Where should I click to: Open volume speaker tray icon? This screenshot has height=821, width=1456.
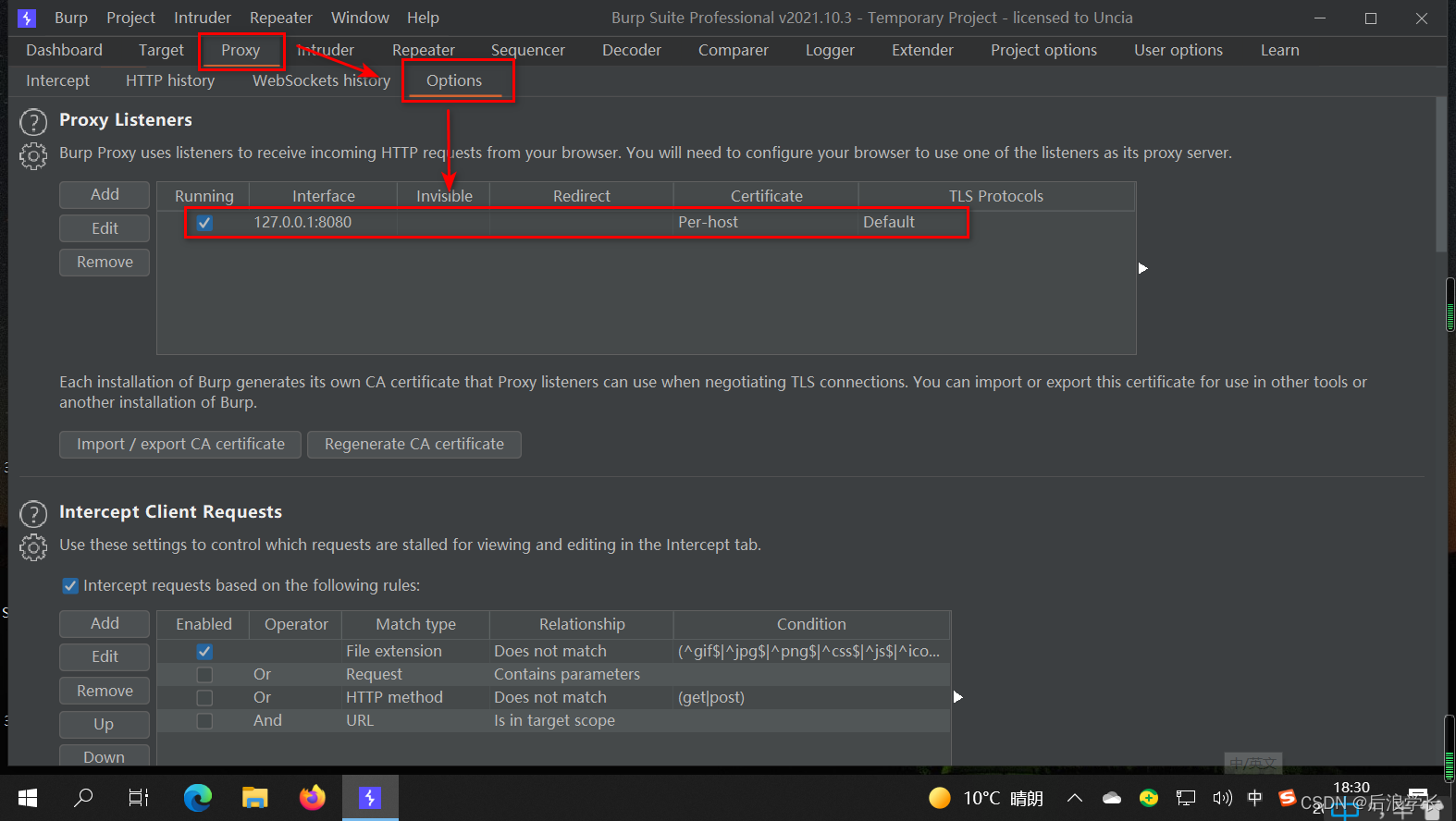coord(1222,798)
